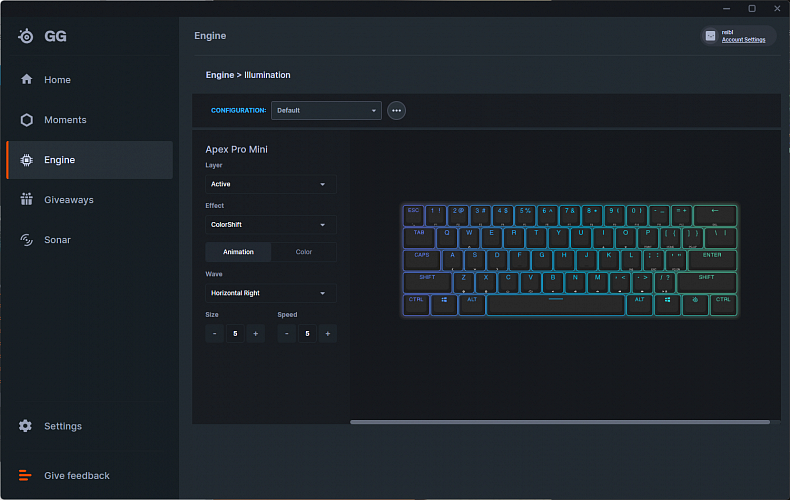Select the Z key on keyboard preview
Viewport: 790px width, 500px height.
click(x=464, y=282)
